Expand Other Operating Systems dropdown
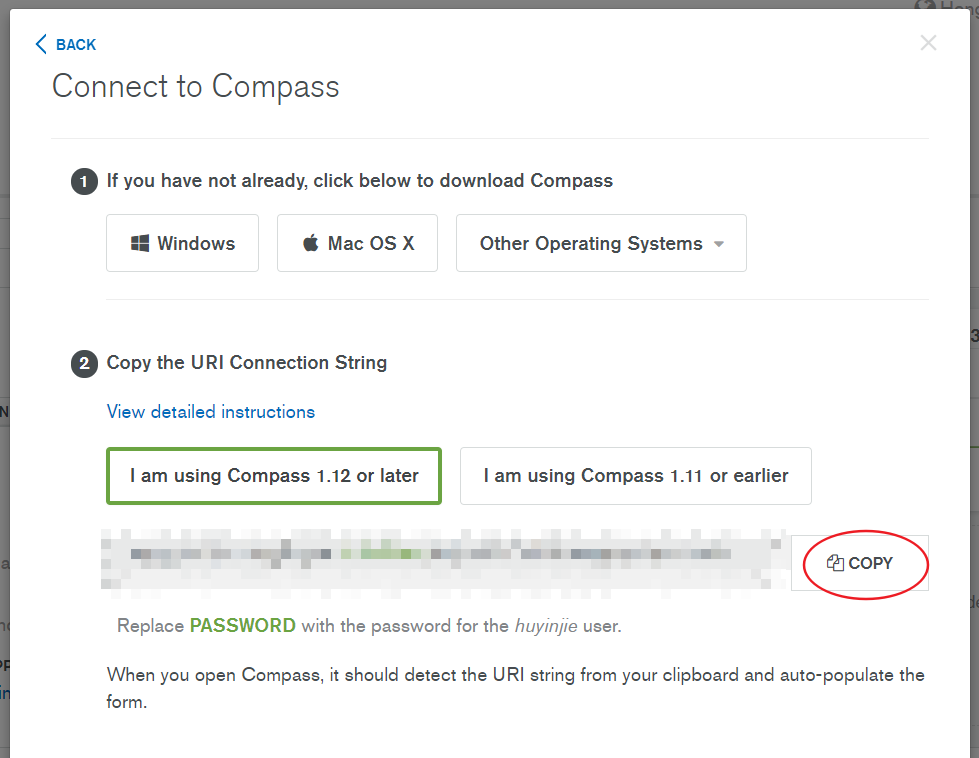Screen dimensions: 979x758 click(601, 243)
